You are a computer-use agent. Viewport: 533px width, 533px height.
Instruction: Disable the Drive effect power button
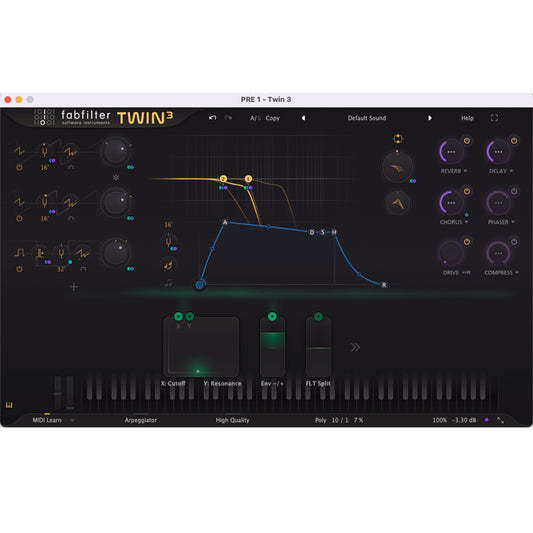click(467, 242)
